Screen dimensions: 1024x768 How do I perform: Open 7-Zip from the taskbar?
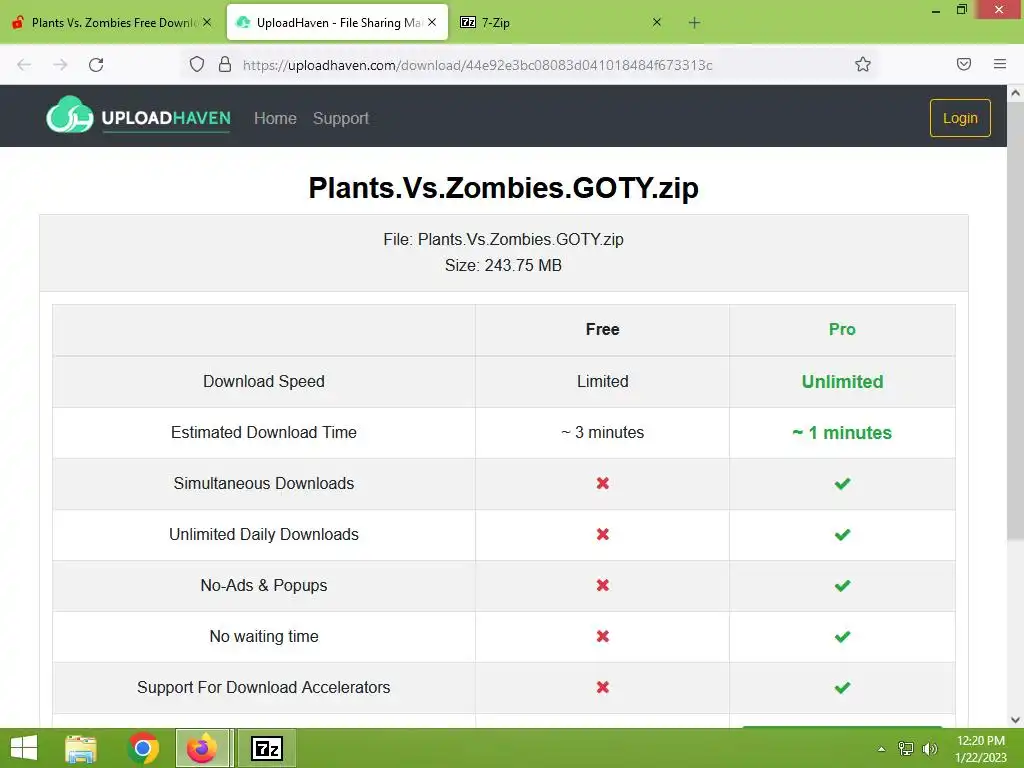point(266,748)
